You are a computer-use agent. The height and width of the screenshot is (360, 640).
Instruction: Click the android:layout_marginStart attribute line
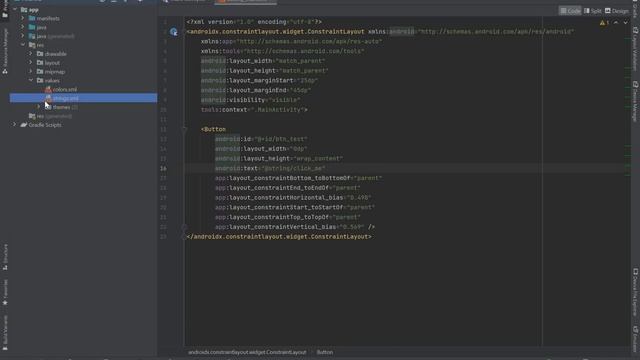click(x=259, y=80)
